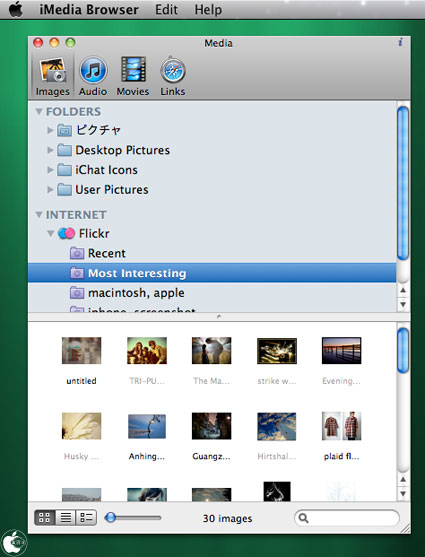425x557 pixels.
Task: Click the untitled thumbnail
Action: coord(81,351)
